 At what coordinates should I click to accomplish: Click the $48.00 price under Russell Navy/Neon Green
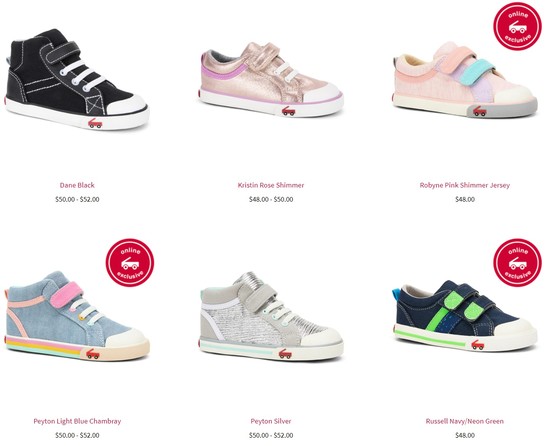coord(465,435)
